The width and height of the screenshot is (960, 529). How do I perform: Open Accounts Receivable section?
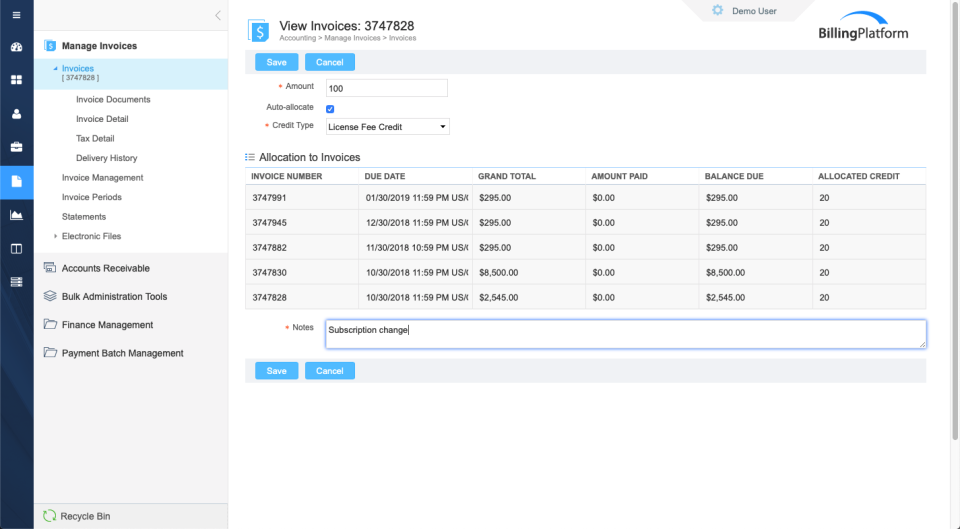pyautogui.click(x=106, y=268)
